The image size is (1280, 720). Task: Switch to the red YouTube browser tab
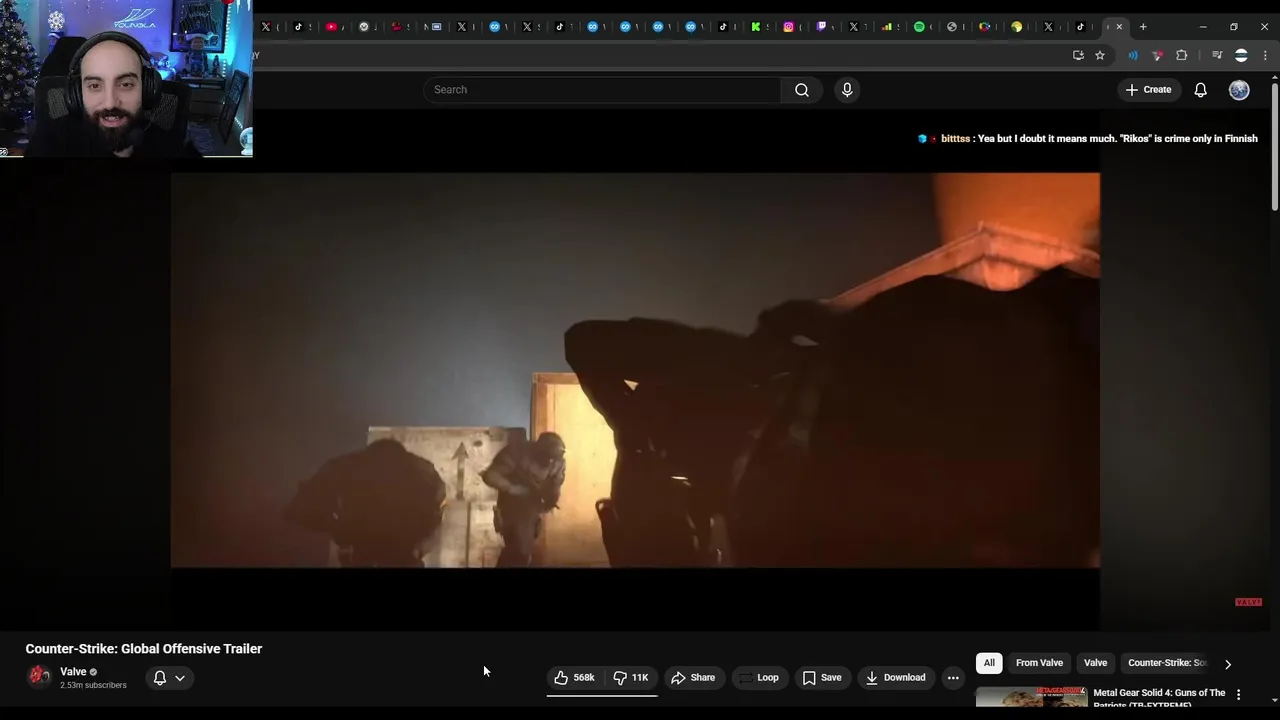point(331,27)
